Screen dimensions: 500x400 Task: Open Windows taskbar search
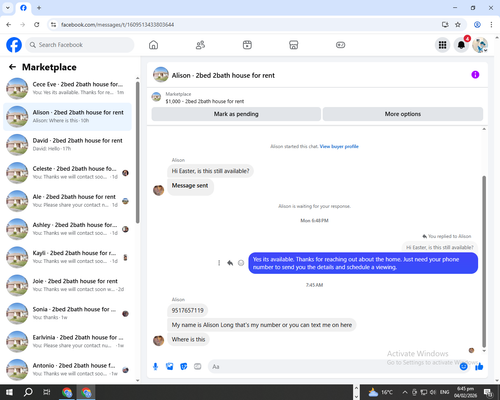click(x=28, y=392)
